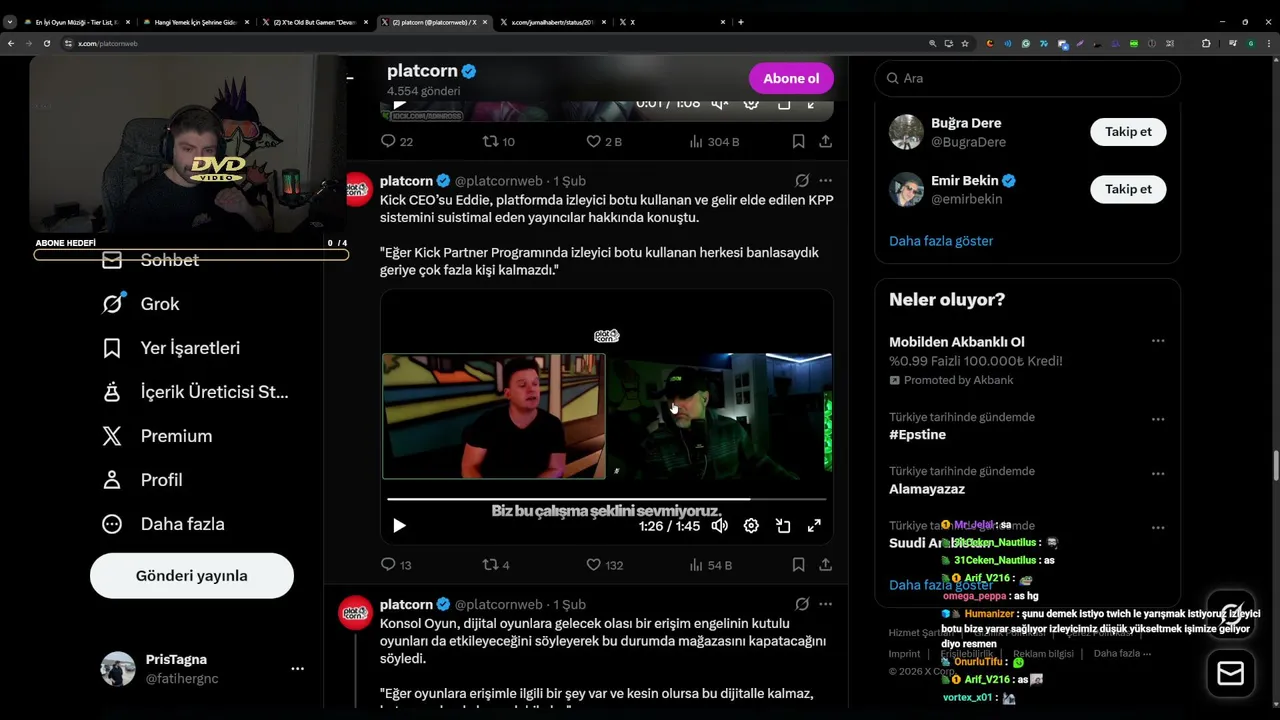Open the browser extensions puzzle icon
Viewport: 1280px width, 720px height.
(x=1206, y=44)
